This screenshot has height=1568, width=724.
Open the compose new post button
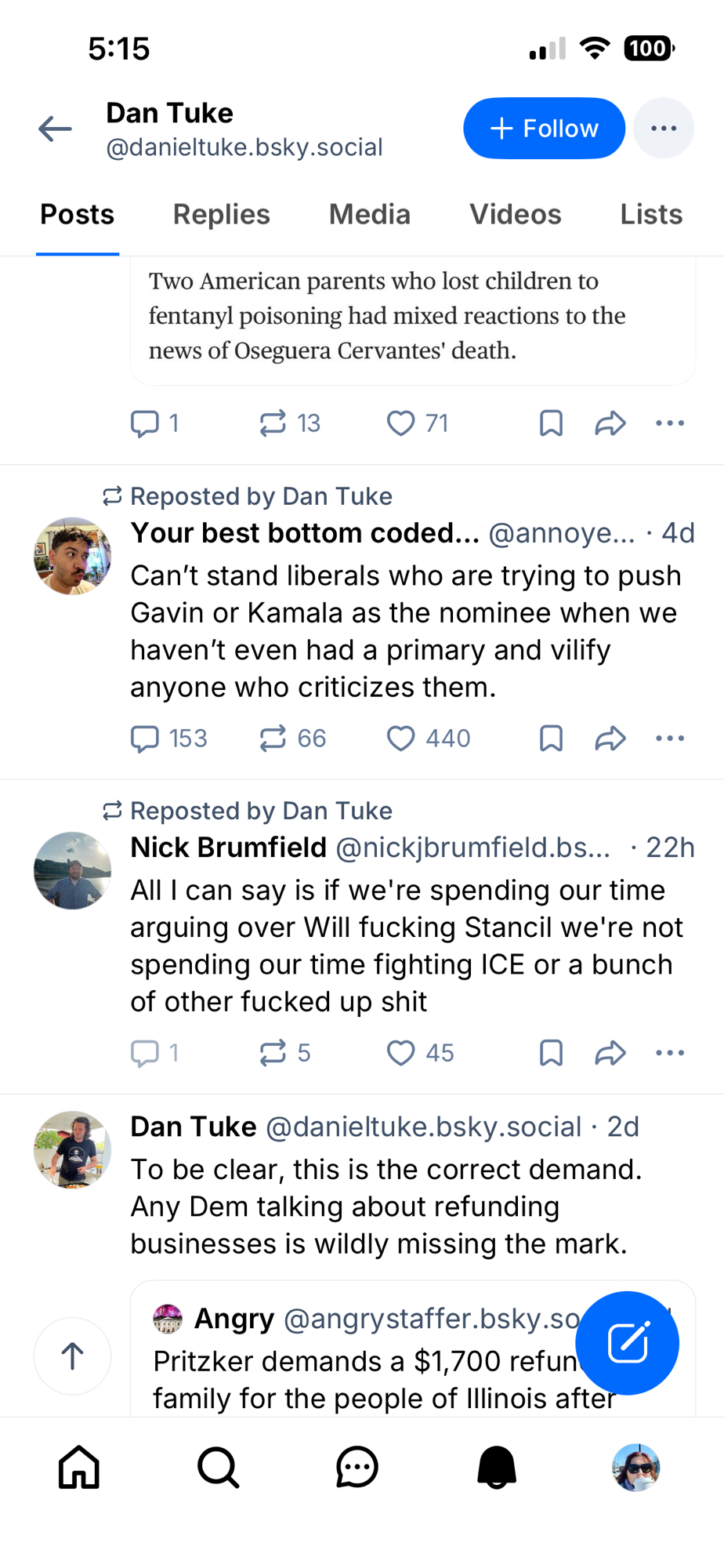coord(627,1342)
